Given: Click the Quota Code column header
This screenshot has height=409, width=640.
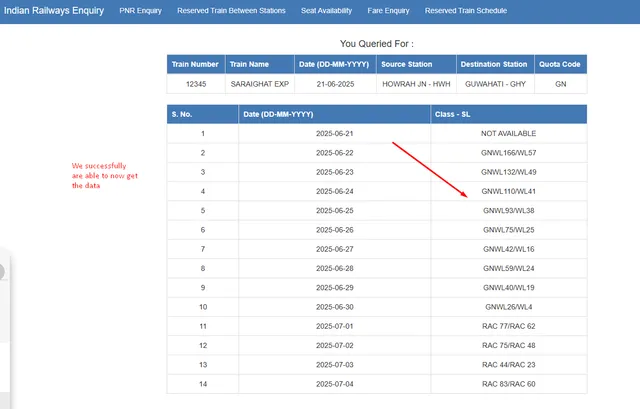Looking at the screenshot, I should 560,64.
